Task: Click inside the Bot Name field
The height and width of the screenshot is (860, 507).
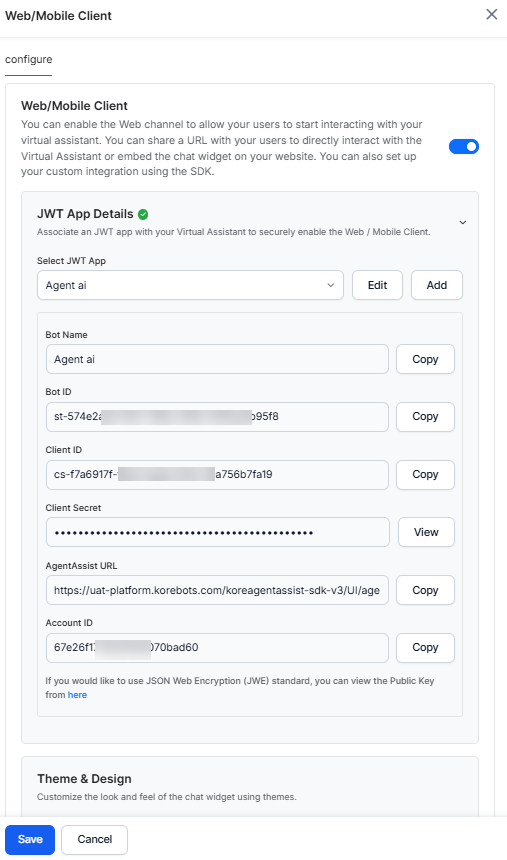Action: 217,359
